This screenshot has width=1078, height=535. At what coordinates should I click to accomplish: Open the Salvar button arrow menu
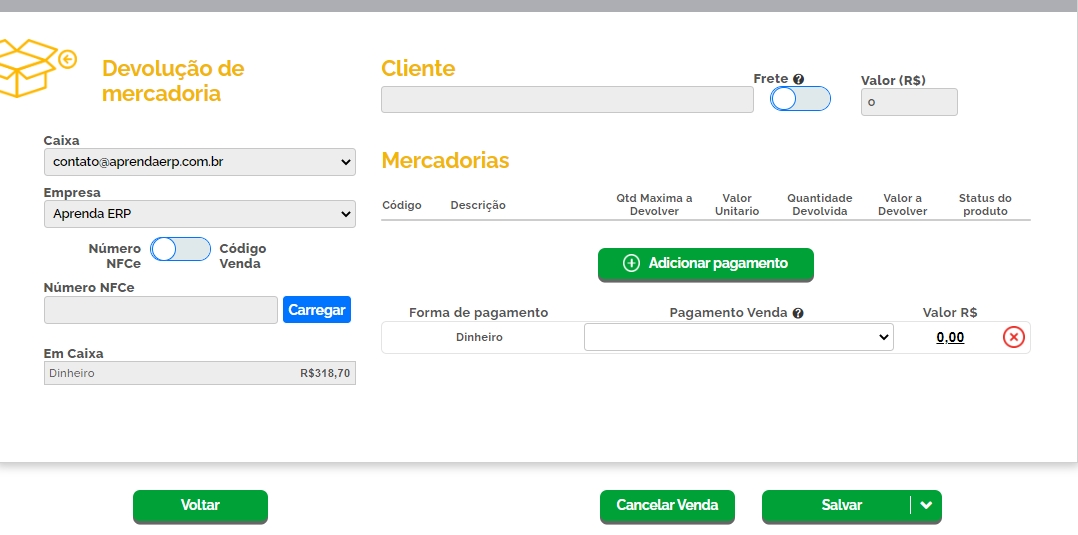pyautogui.click(x=926, y=506)
